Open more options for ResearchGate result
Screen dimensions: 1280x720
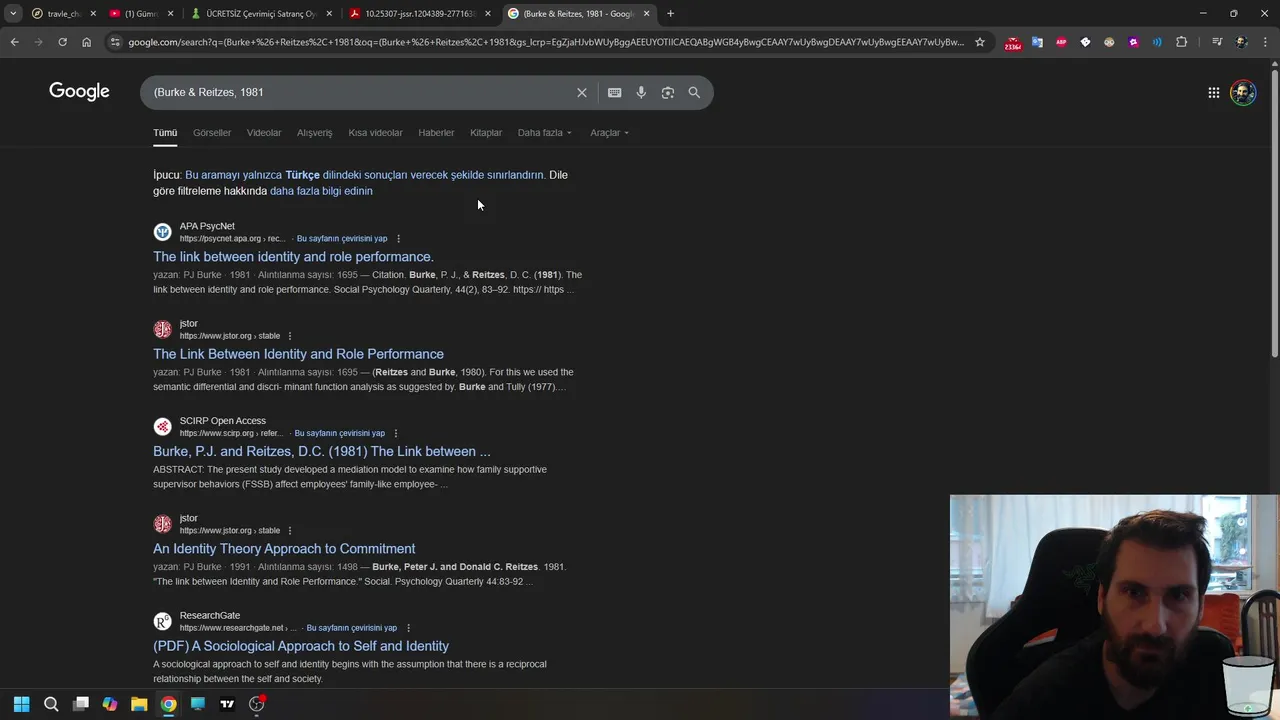click(408, 628)
